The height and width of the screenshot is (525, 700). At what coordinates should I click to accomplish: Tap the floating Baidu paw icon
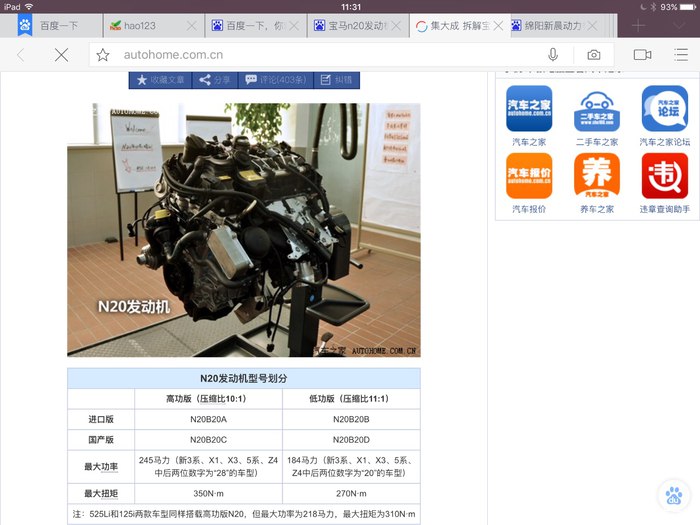(x=673, y=495)
